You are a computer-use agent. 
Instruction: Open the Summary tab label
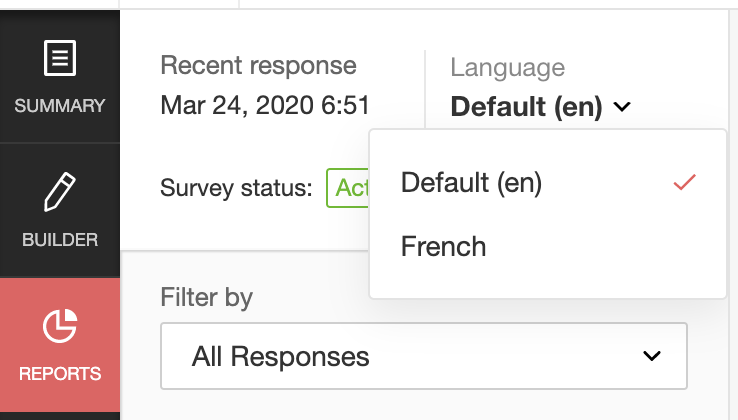[60, 105]
